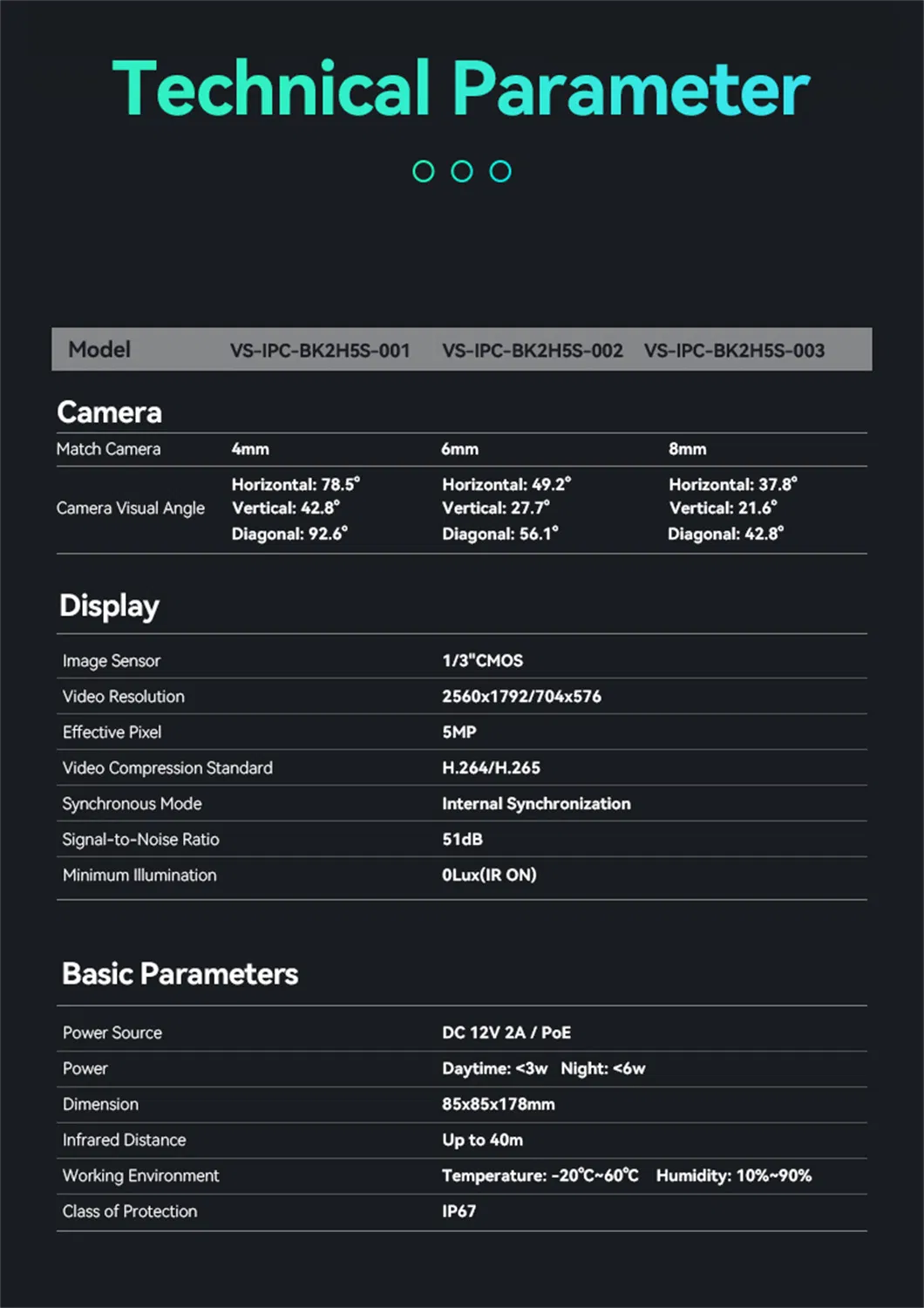Screen dimensions: 924x1308
Task: Select the 0Lux(IR ON) illumination value
Action: 489,875
